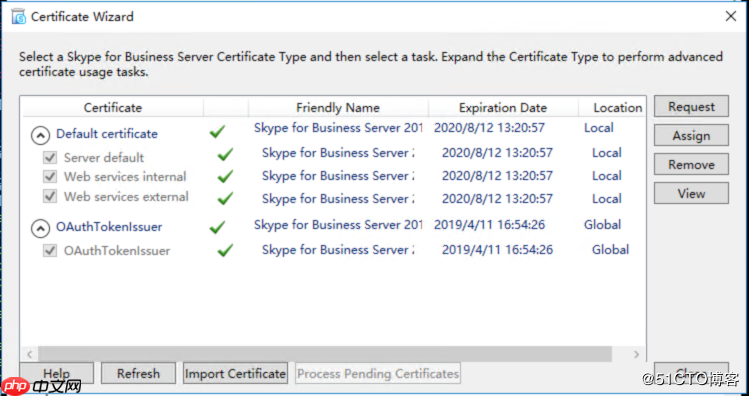Click the scrollbar right arrow
This screenshot has width=749, height=396.
(x=636, y=354)
